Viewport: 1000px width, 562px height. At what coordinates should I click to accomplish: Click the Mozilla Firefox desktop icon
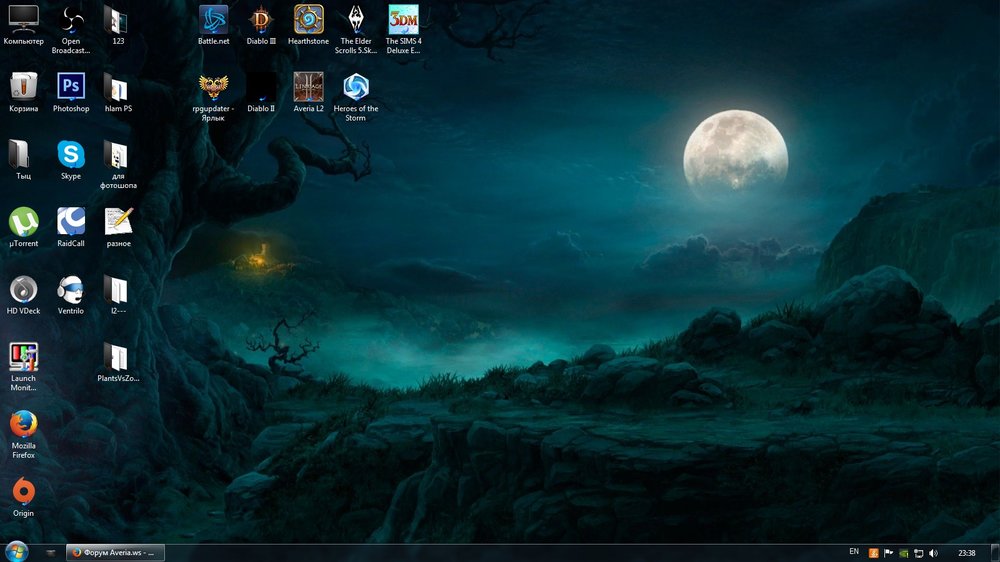pos(23,424)
